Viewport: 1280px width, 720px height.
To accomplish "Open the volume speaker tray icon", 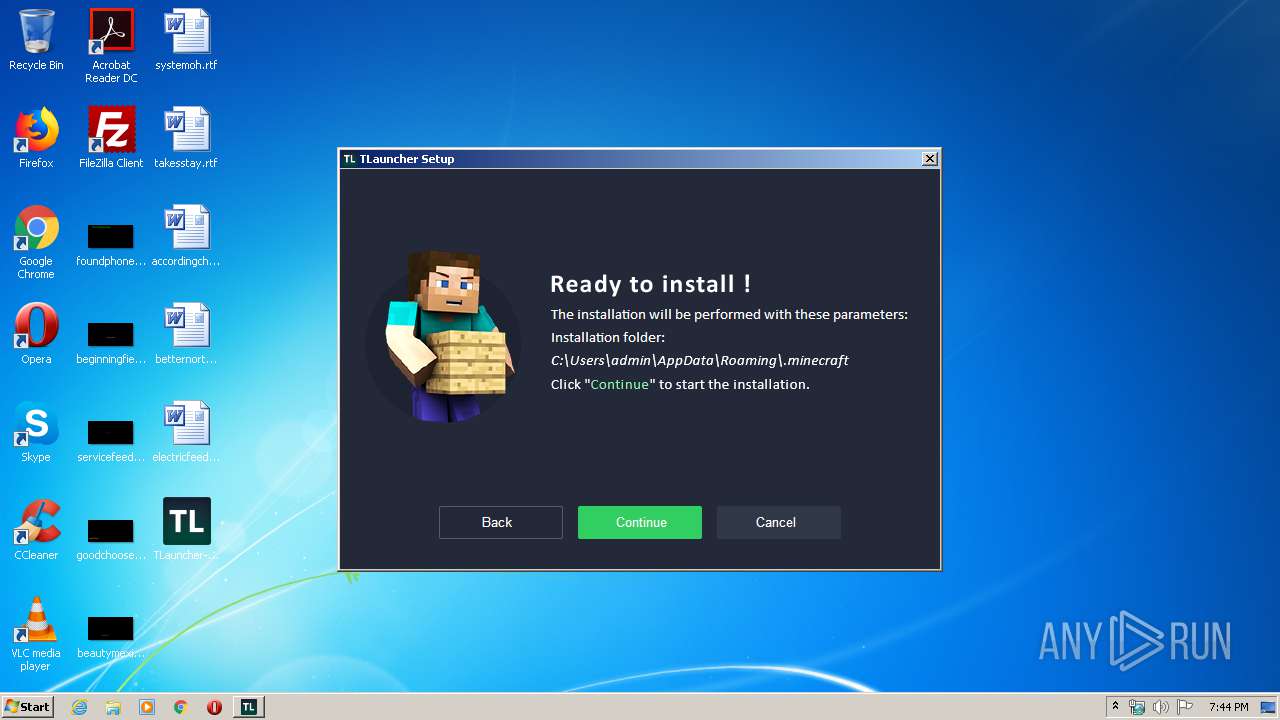I will (1161, 707).
